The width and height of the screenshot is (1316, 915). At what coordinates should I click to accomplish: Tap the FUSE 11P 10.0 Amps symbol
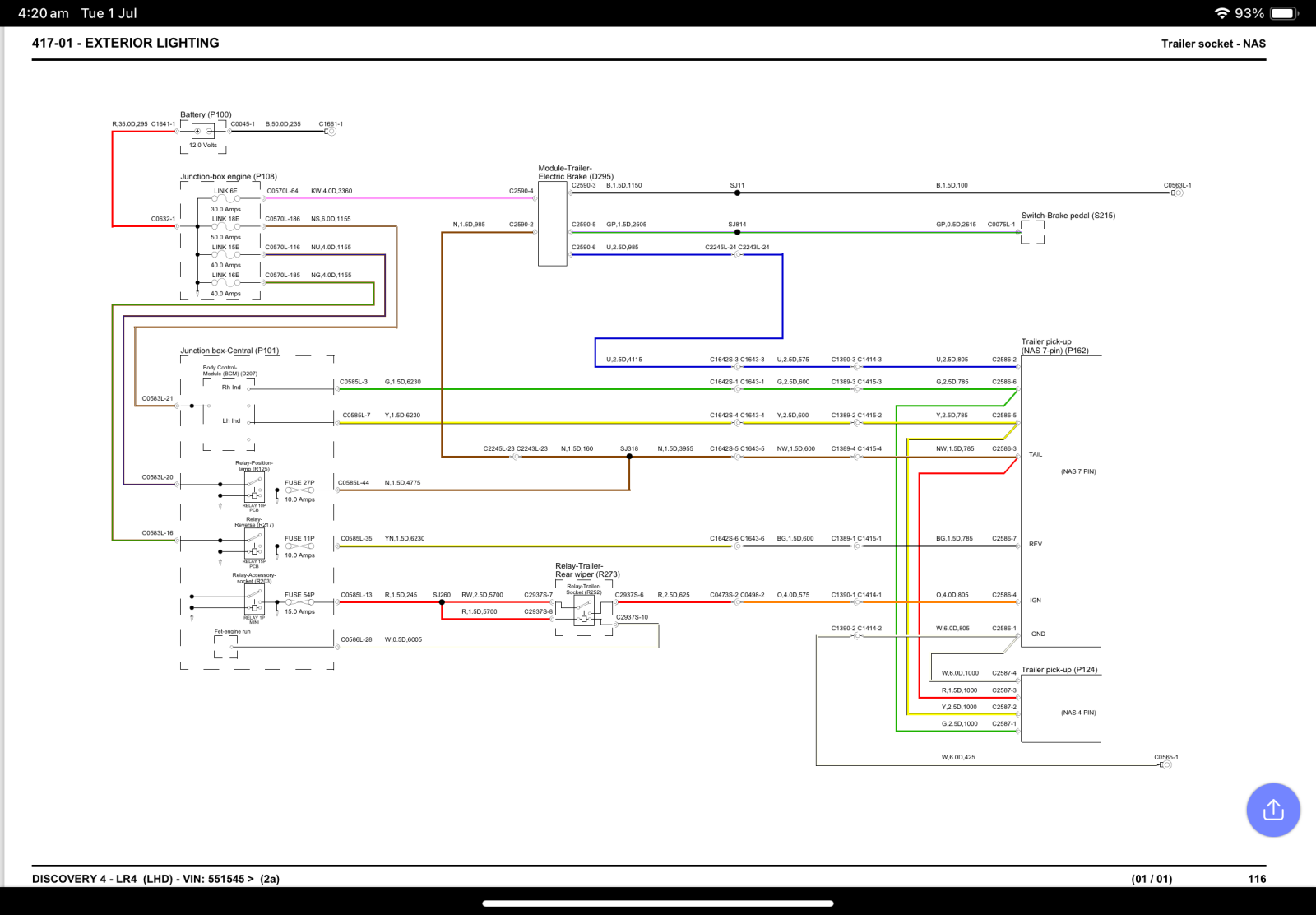[299, 546]
